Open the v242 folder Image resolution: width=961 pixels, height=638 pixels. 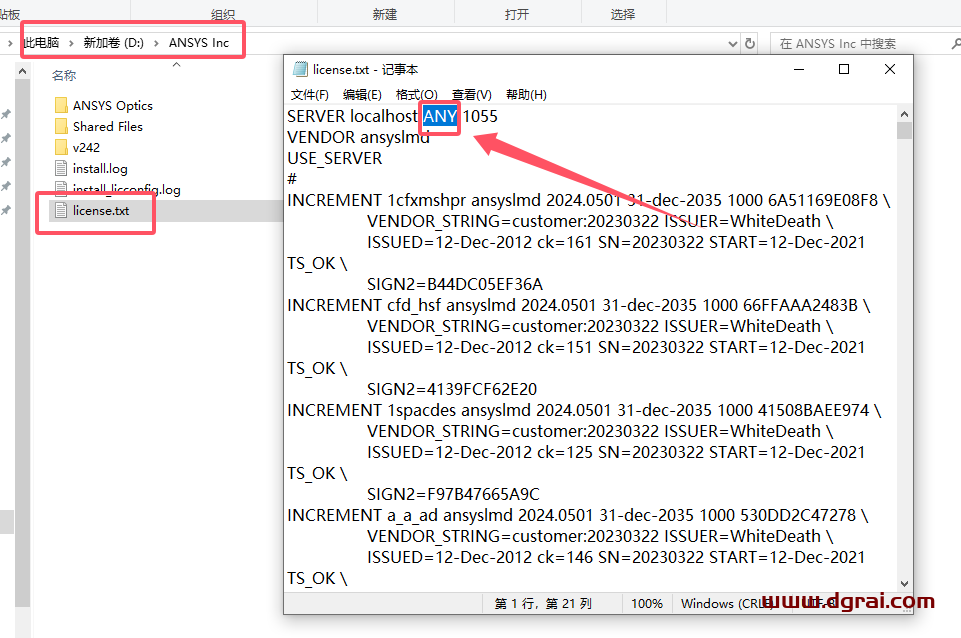point(77,147)
